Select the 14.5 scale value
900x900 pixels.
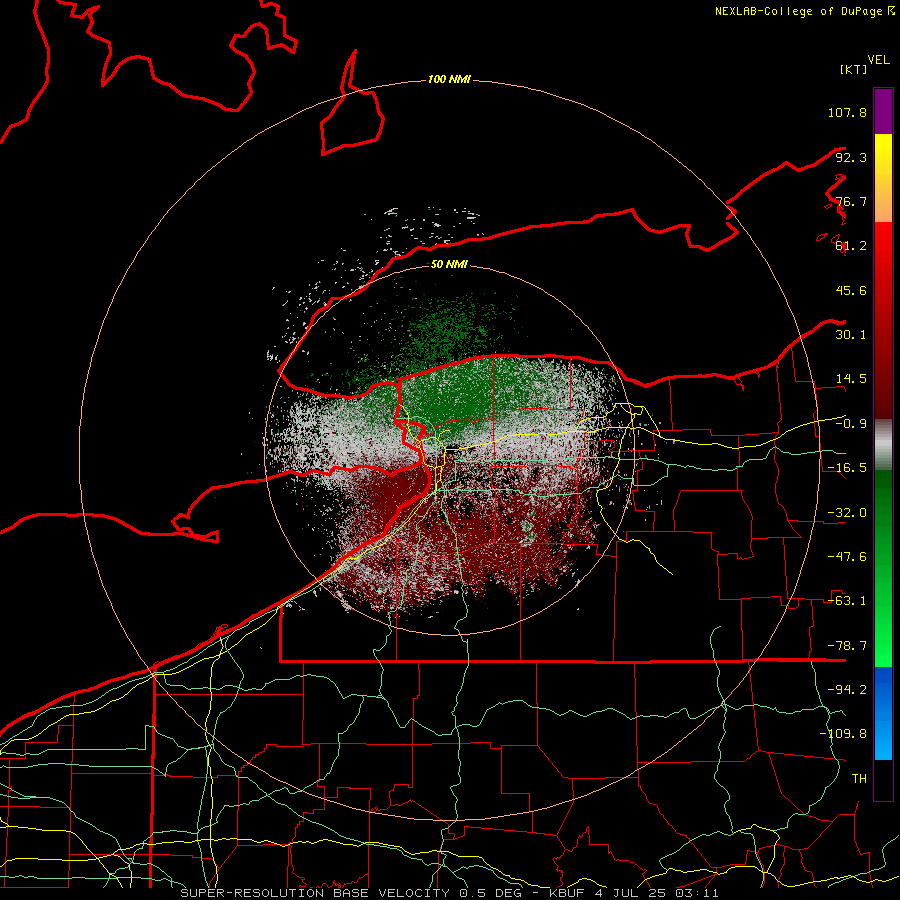click(x=851, y=379)
